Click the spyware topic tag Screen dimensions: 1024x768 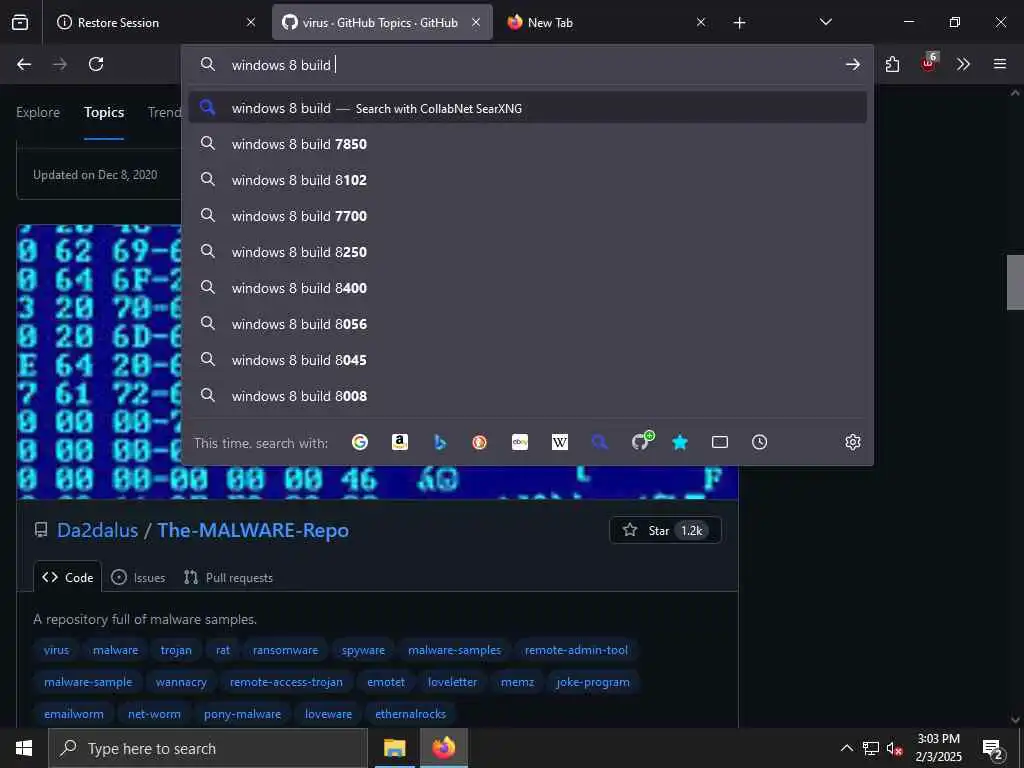point(363,650)
